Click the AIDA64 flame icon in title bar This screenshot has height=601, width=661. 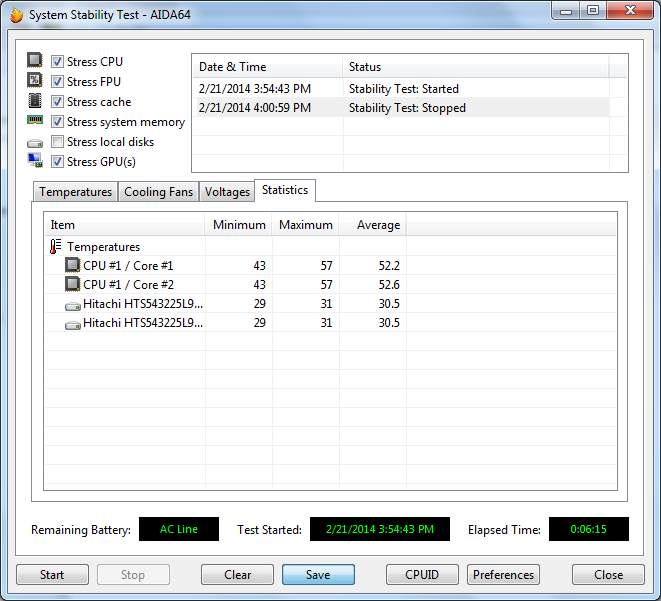(17, 15)
